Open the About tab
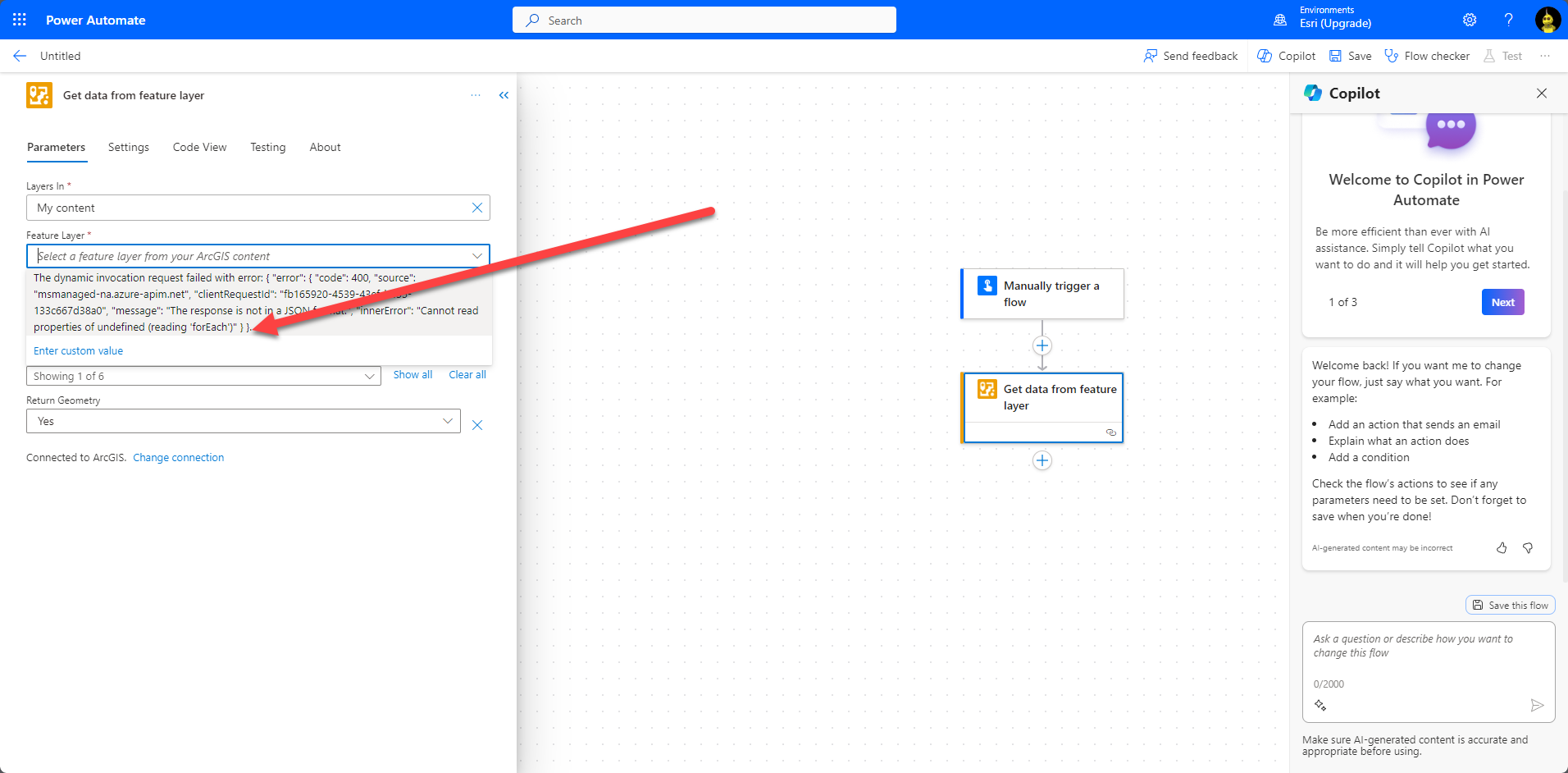 325,148
